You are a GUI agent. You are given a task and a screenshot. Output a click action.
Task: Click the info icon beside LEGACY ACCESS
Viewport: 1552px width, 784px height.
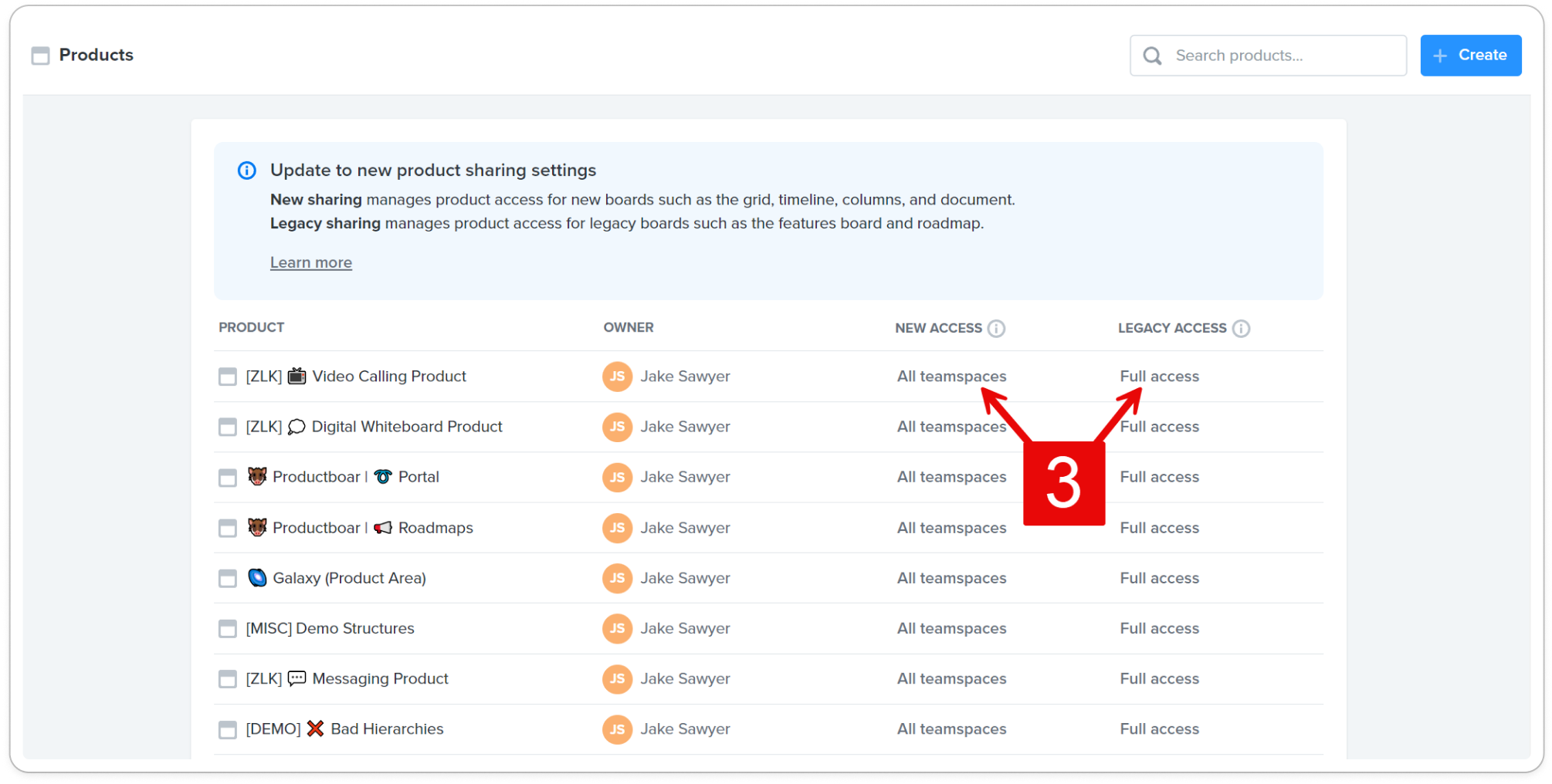[1241, 329]
